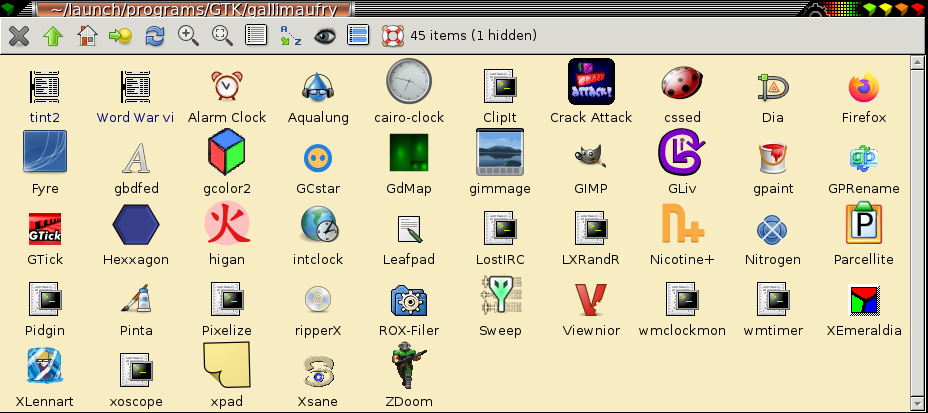Launch Fyre
928x413 pixels.
tap(45, 152)
